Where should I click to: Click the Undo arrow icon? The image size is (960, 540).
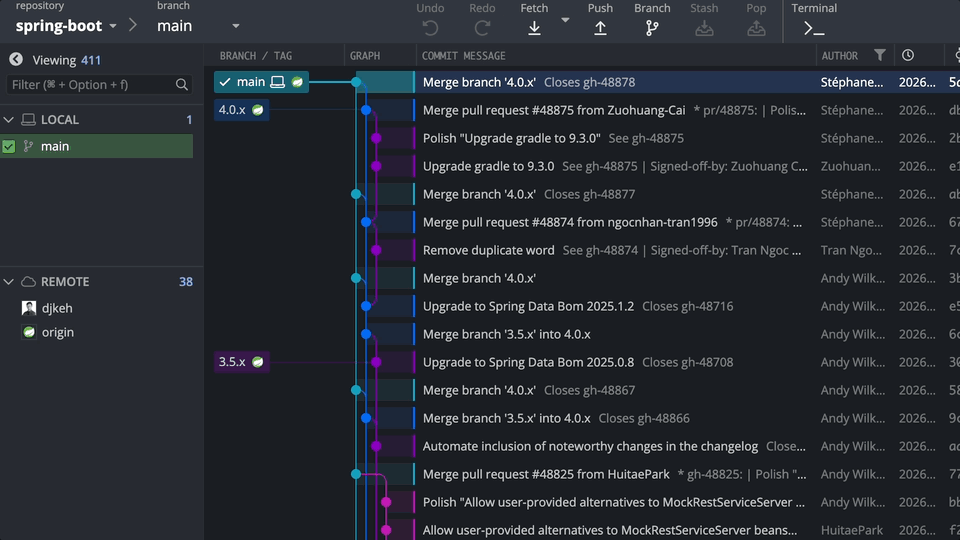point(430,28)
